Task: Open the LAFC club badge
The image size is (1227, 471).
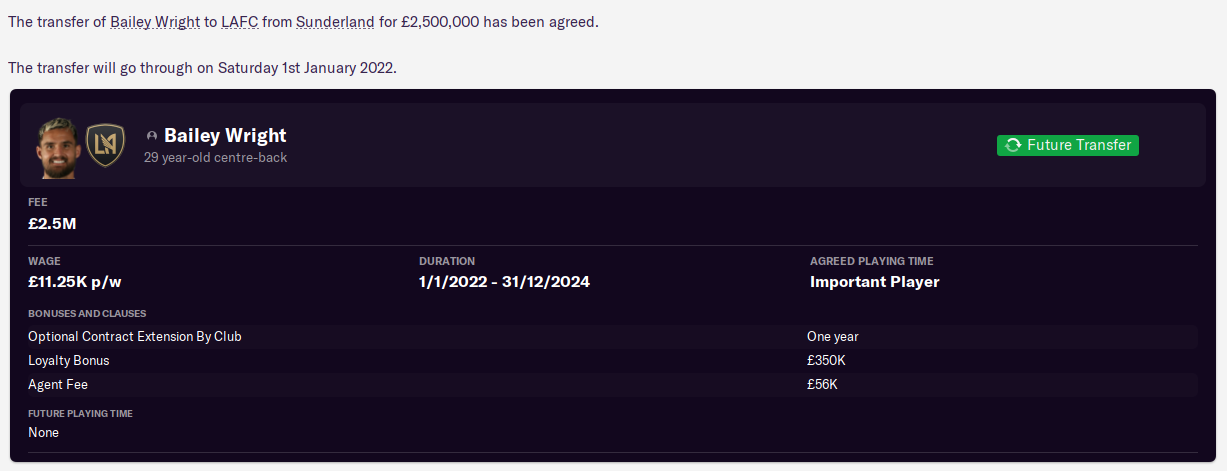Action: [104, 144]
